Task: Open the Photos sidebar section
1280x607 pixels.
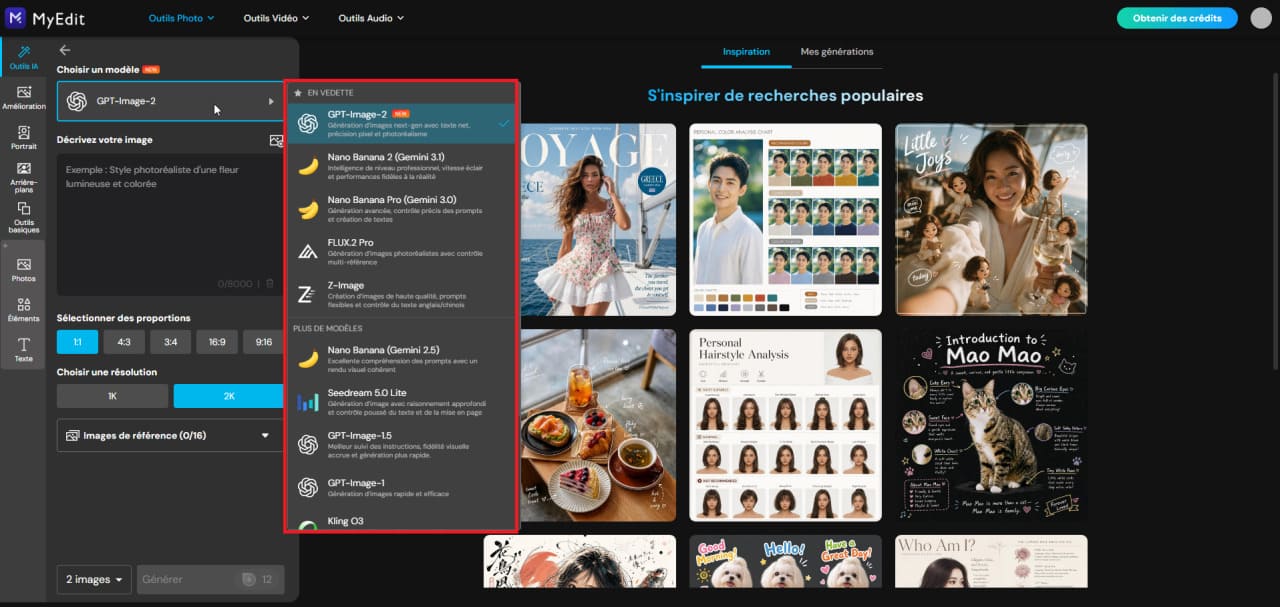Action: (23, 270)
